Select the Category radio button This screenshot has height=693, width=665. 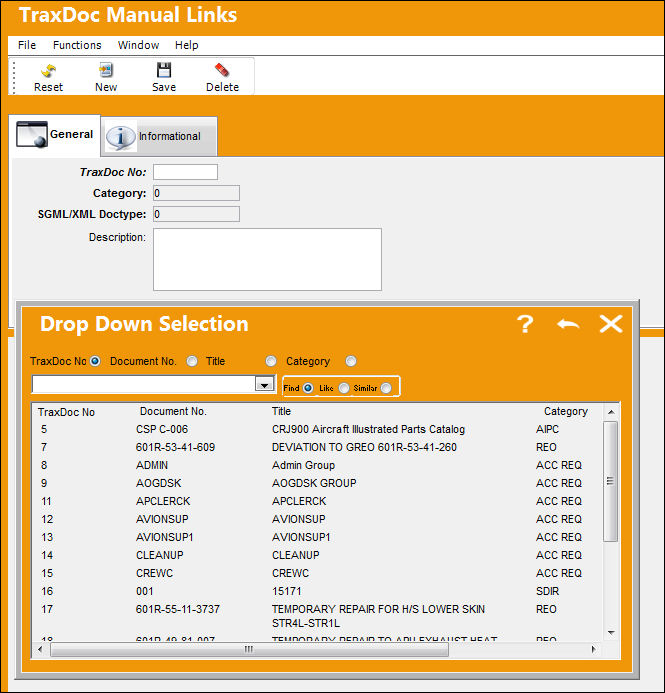click(x=351, y=361)
